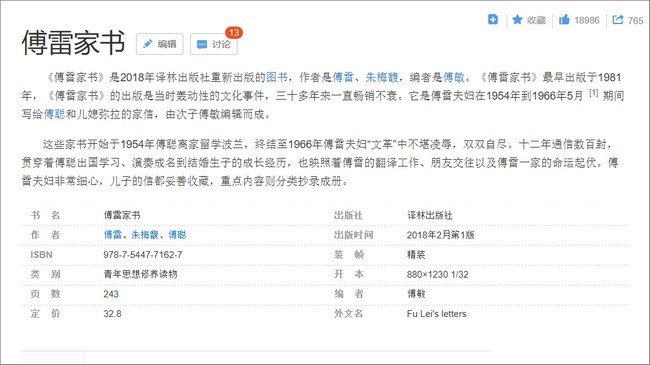Open the 傅雷 link in the intro paragraph
Screen dimensions: 650x365
[343, 77]
